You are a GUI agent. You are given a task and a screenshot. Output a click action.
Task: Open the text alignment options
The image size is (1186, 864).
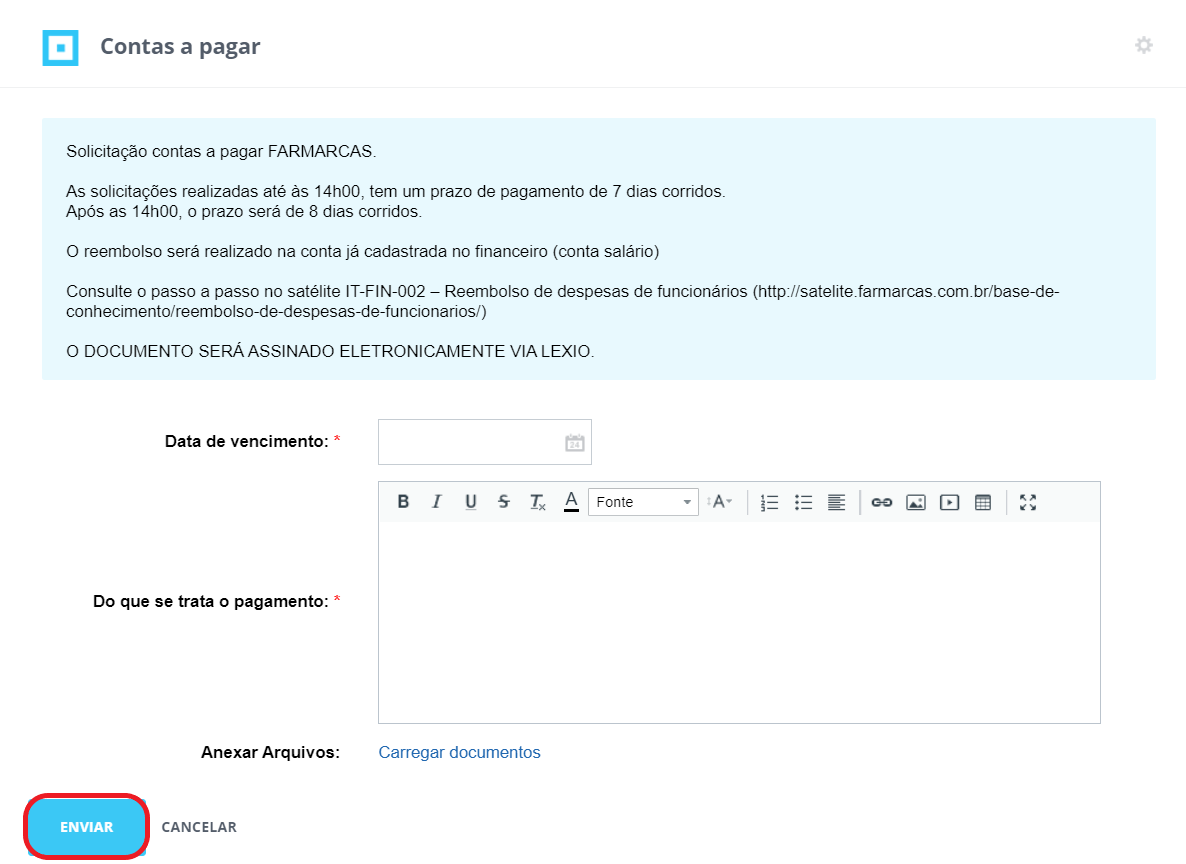click(836, 502)
